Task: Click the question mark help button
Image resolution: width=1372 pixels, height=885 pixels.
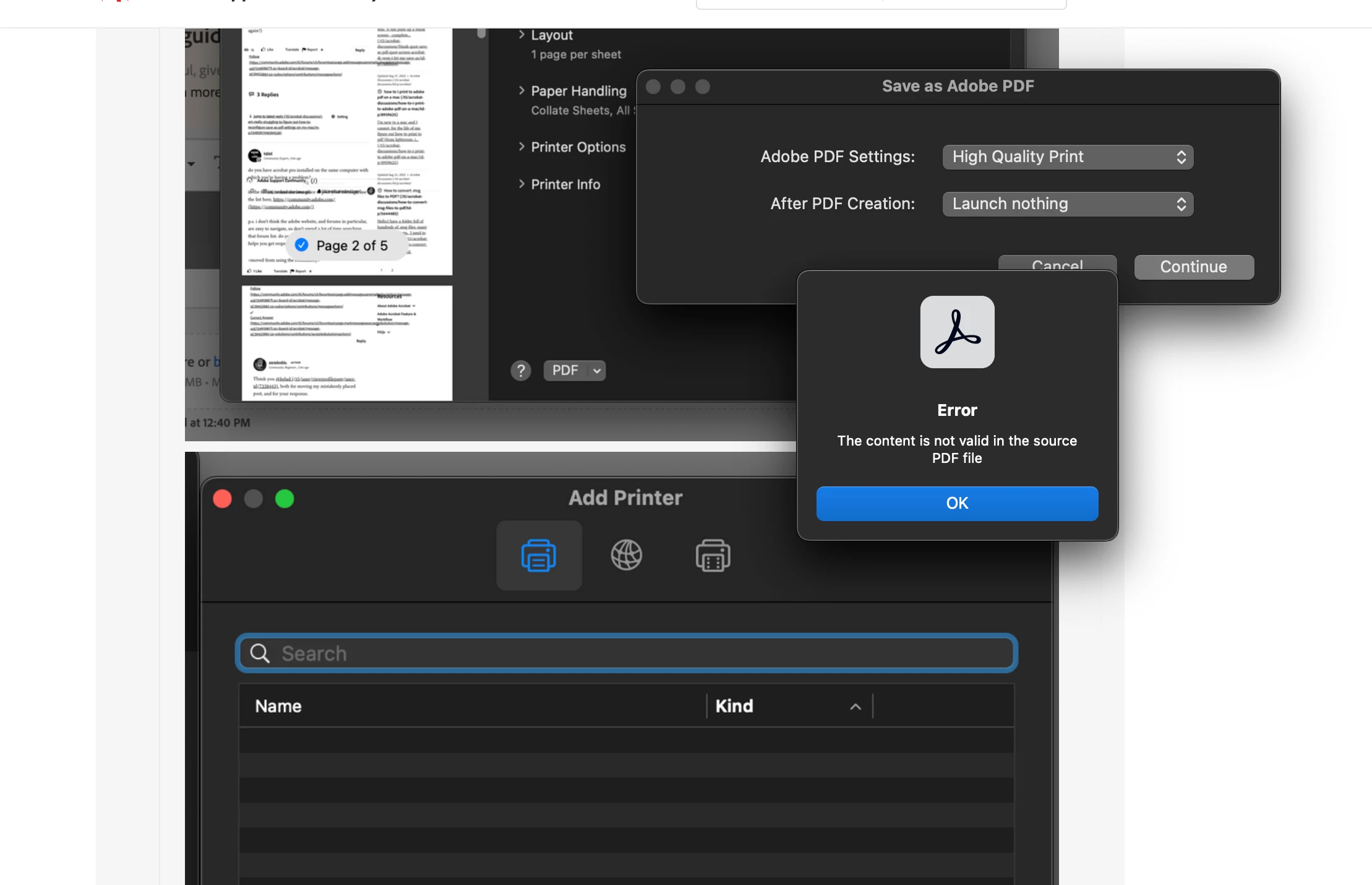Action: 521,371
